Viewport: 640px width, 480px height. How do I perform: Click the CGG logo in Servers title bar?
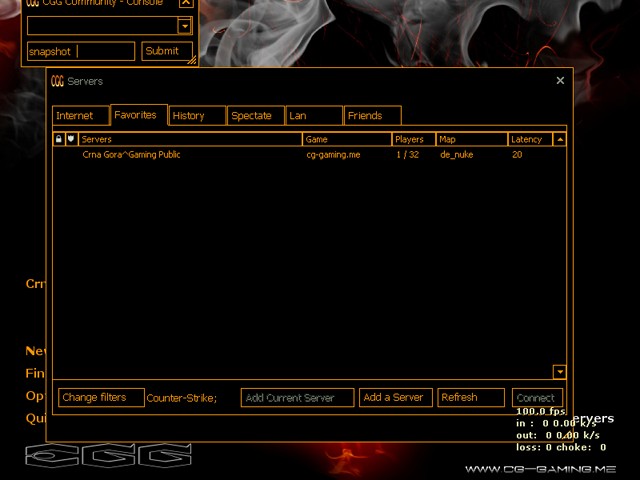point(58,81)
